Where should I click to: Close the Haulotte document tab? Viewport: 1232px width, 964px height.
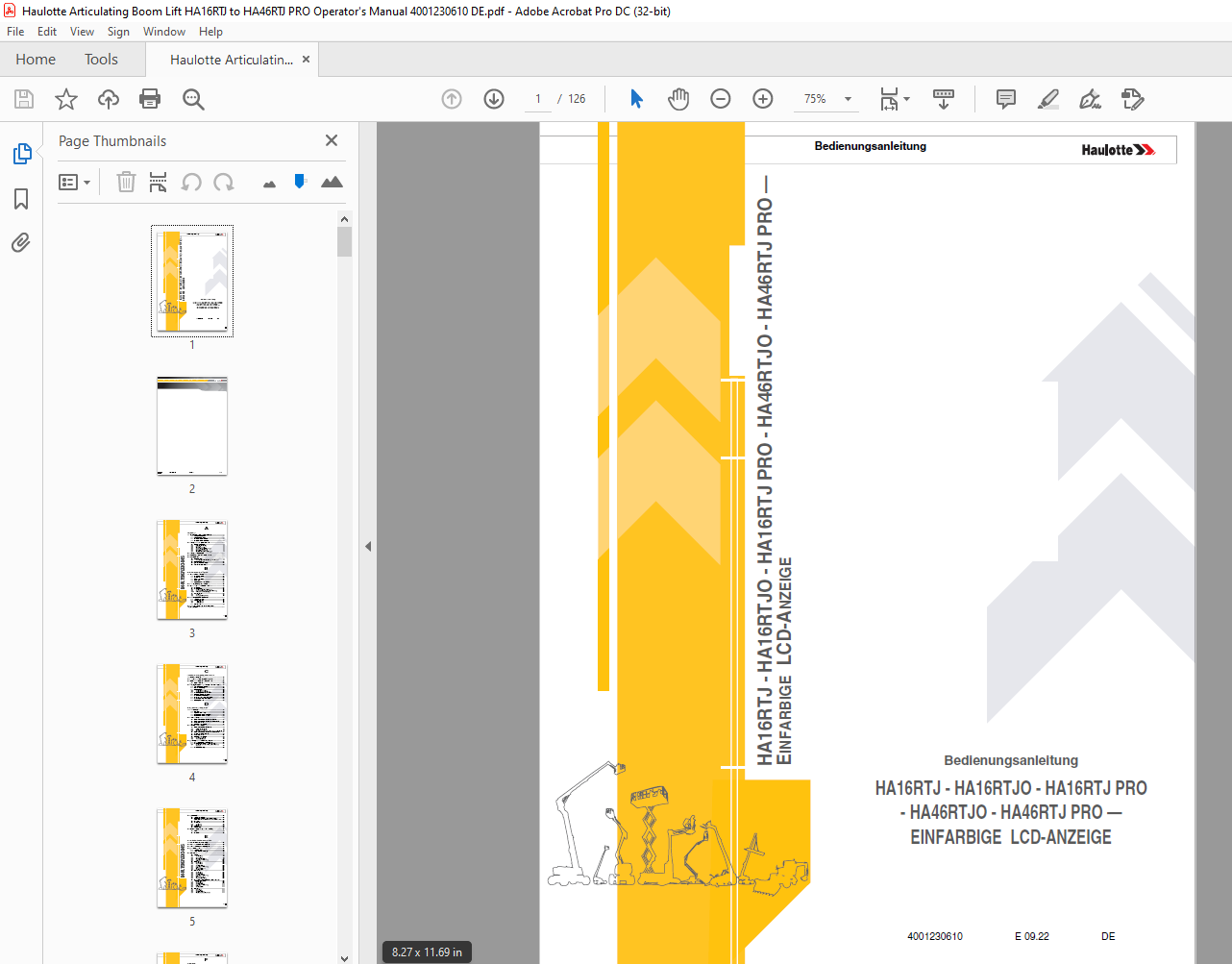pos(307,59)
